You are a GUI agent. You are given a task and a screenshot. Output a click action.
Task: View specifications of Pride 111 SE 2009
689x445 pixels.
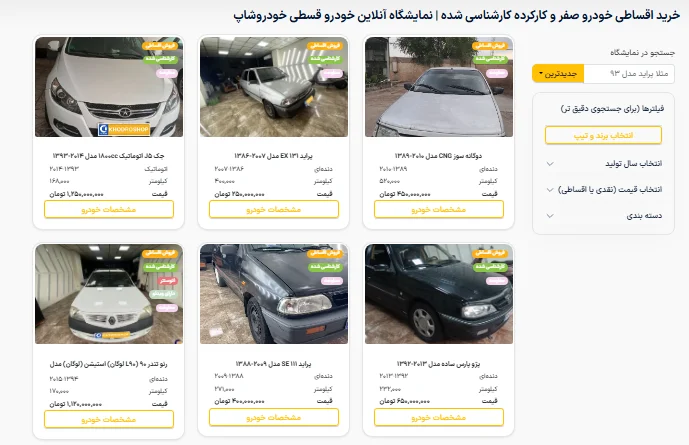click(274, 417)
